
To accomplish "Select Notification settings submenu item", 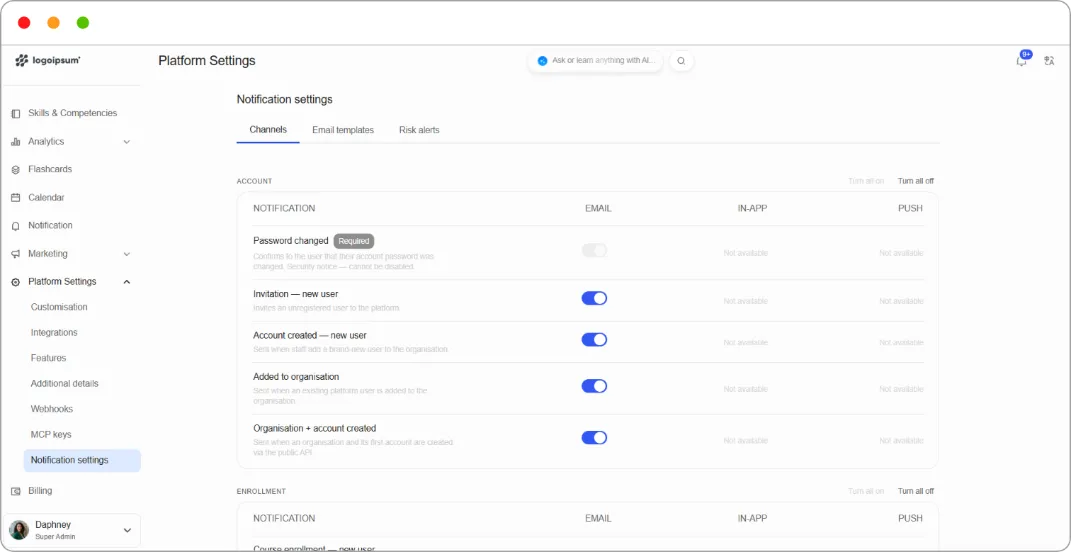I will (x=82, y=460).
